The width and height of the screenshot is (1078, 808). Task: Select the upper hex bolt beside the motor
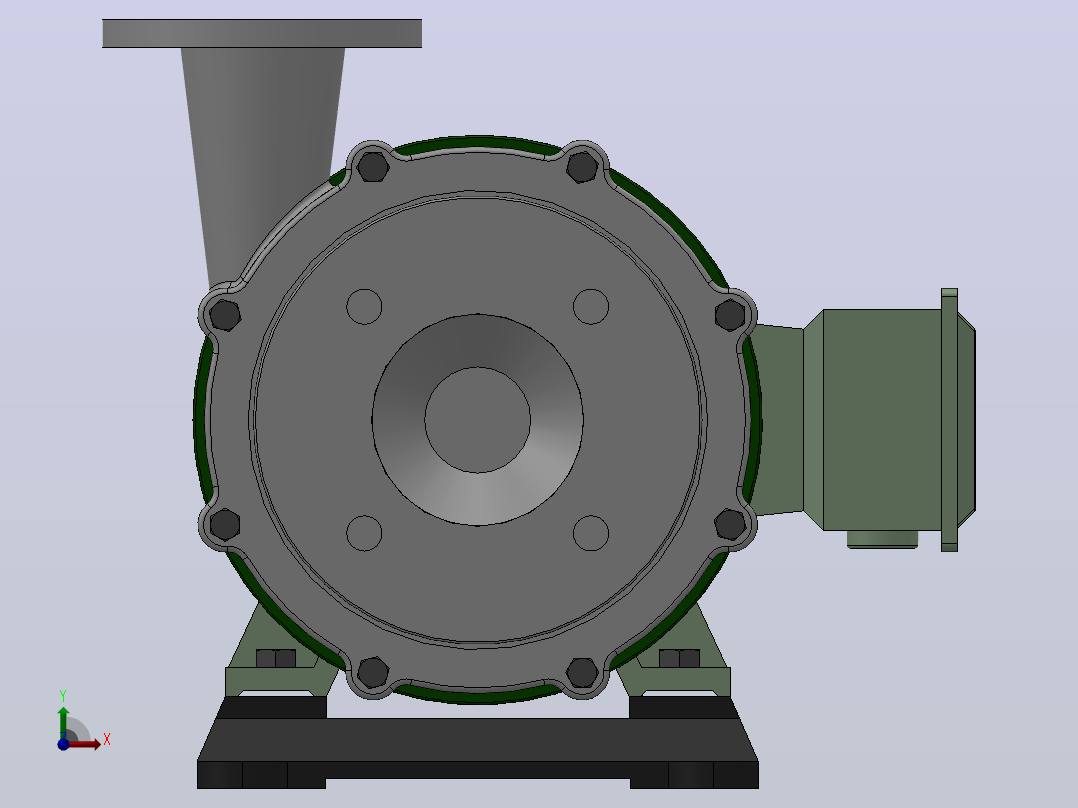coord(729,316)
